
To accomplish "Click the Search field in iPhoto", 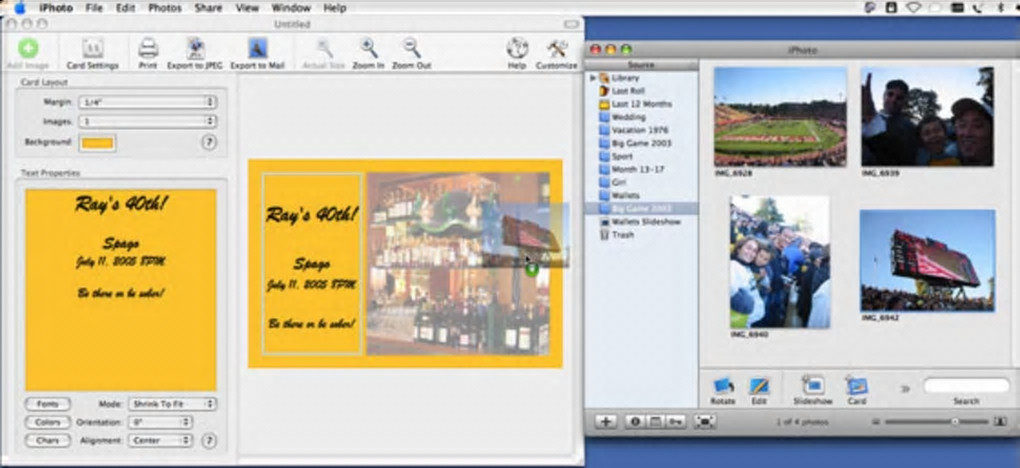I will [x=966, y=386].
